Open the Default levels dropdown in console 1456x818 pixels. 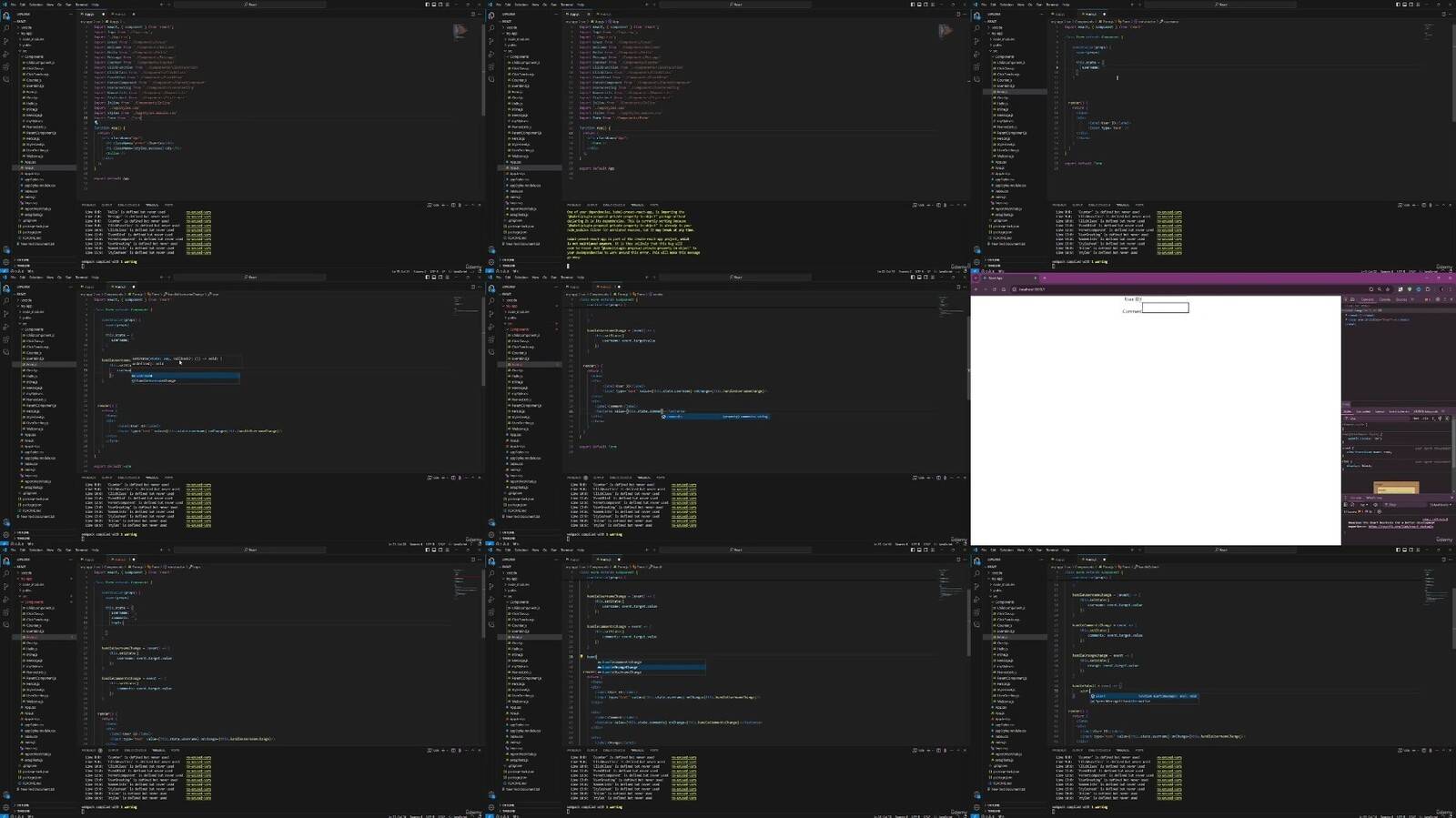(1440, 505)
